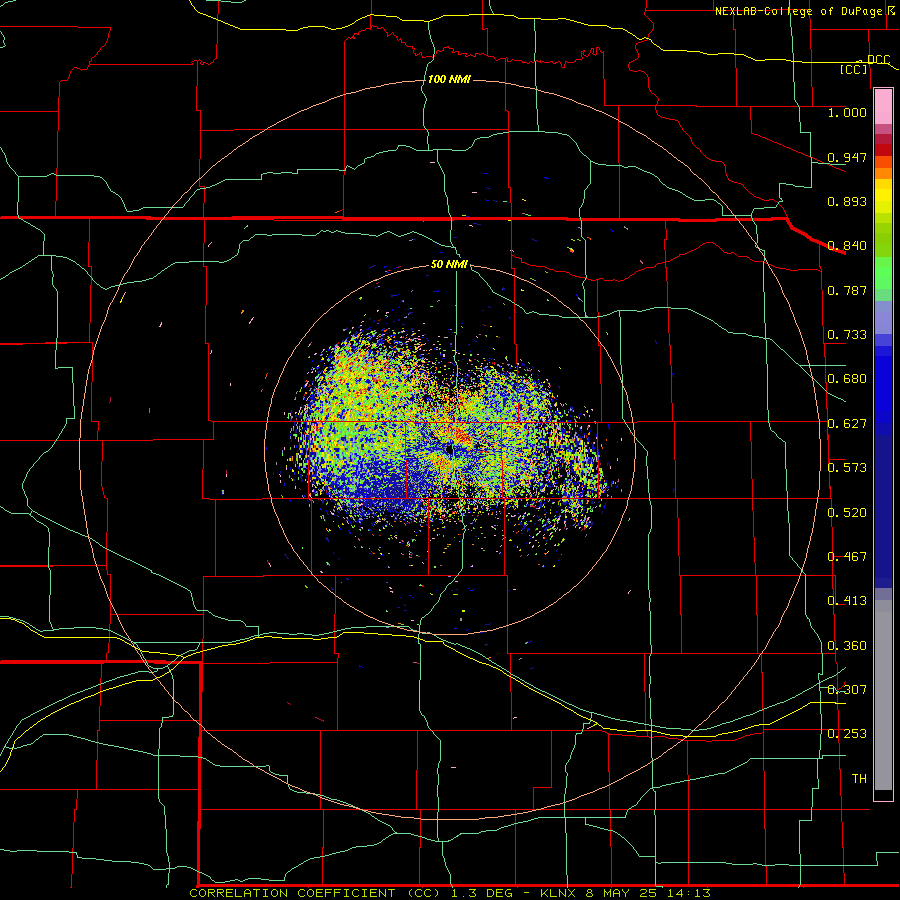This screenshot has width=900, height=900.
Task: Click the 0.947 scale value
Action: (x=847, y=157)
